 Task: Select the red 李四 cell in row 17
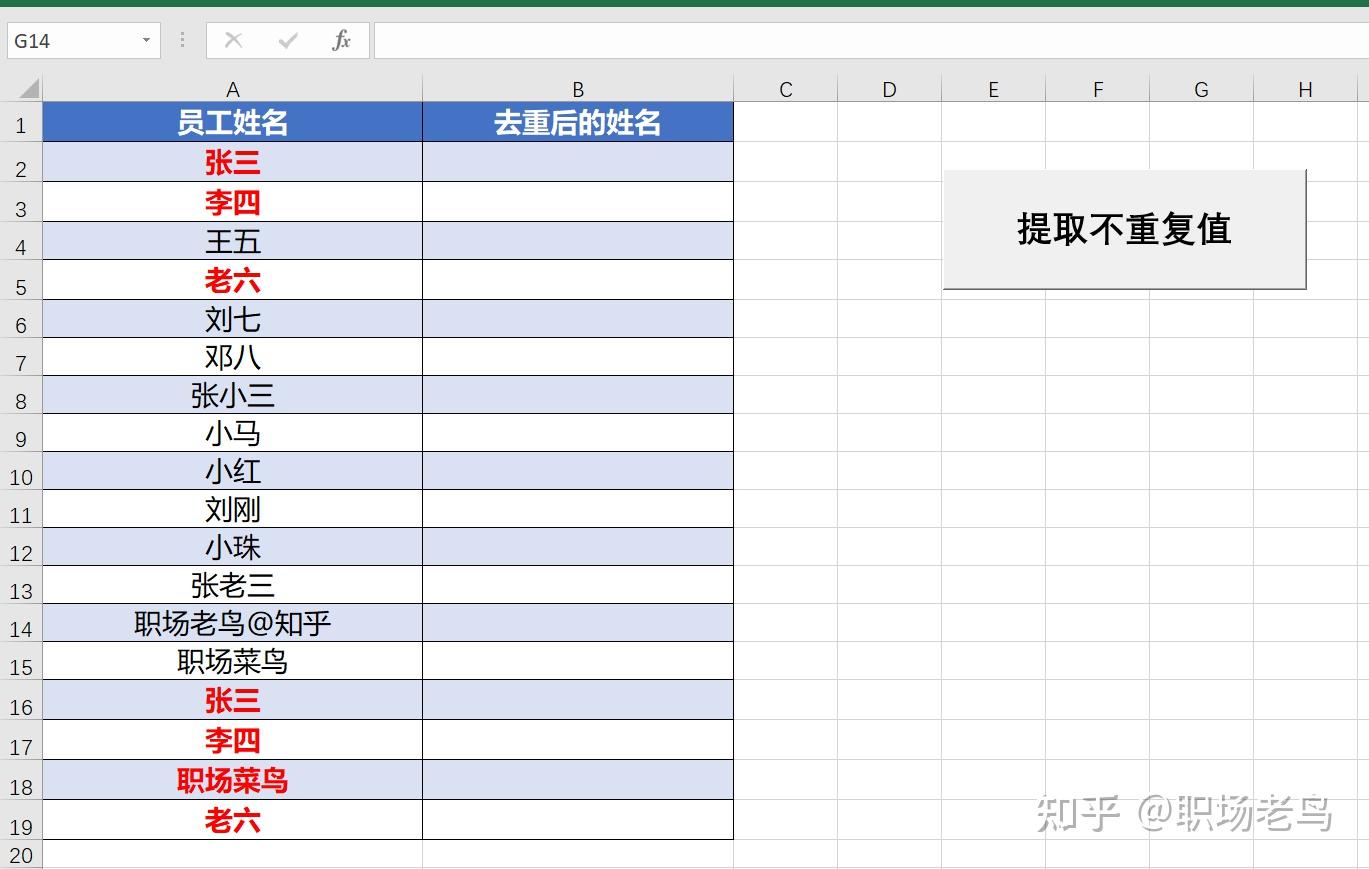232,740
